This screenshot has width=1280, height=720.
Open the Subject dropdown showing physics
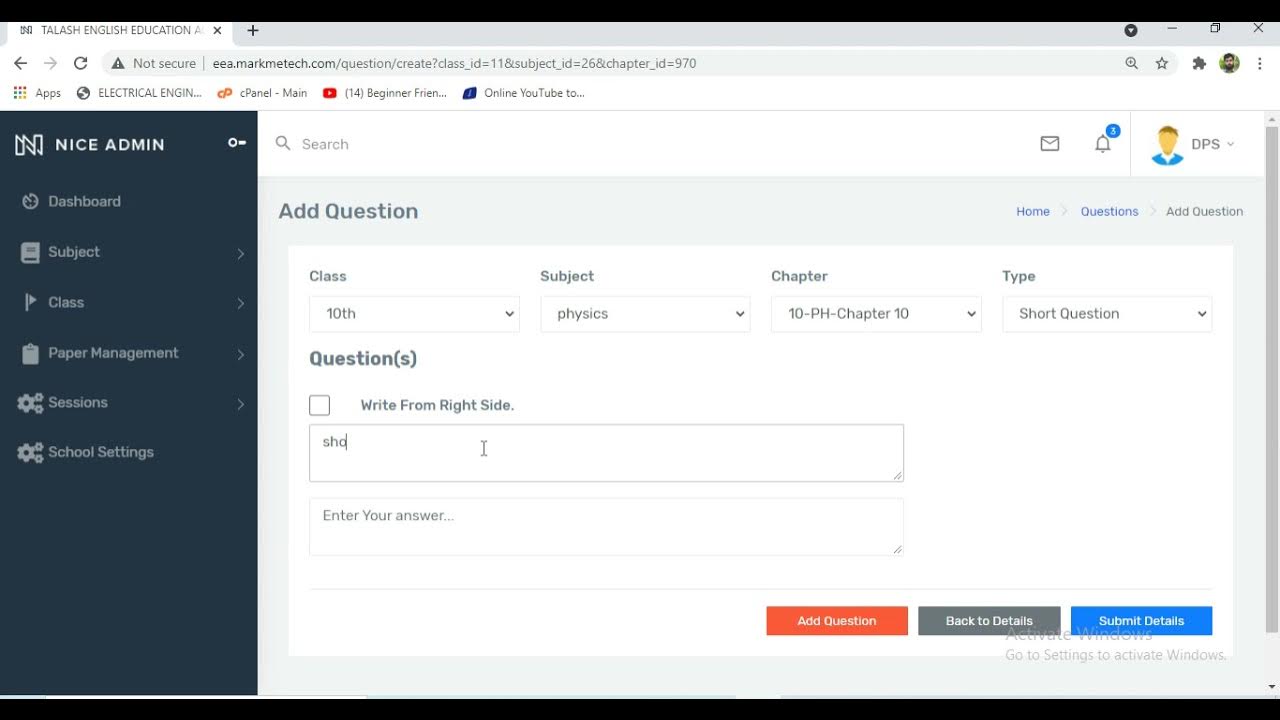click(645, 314)
